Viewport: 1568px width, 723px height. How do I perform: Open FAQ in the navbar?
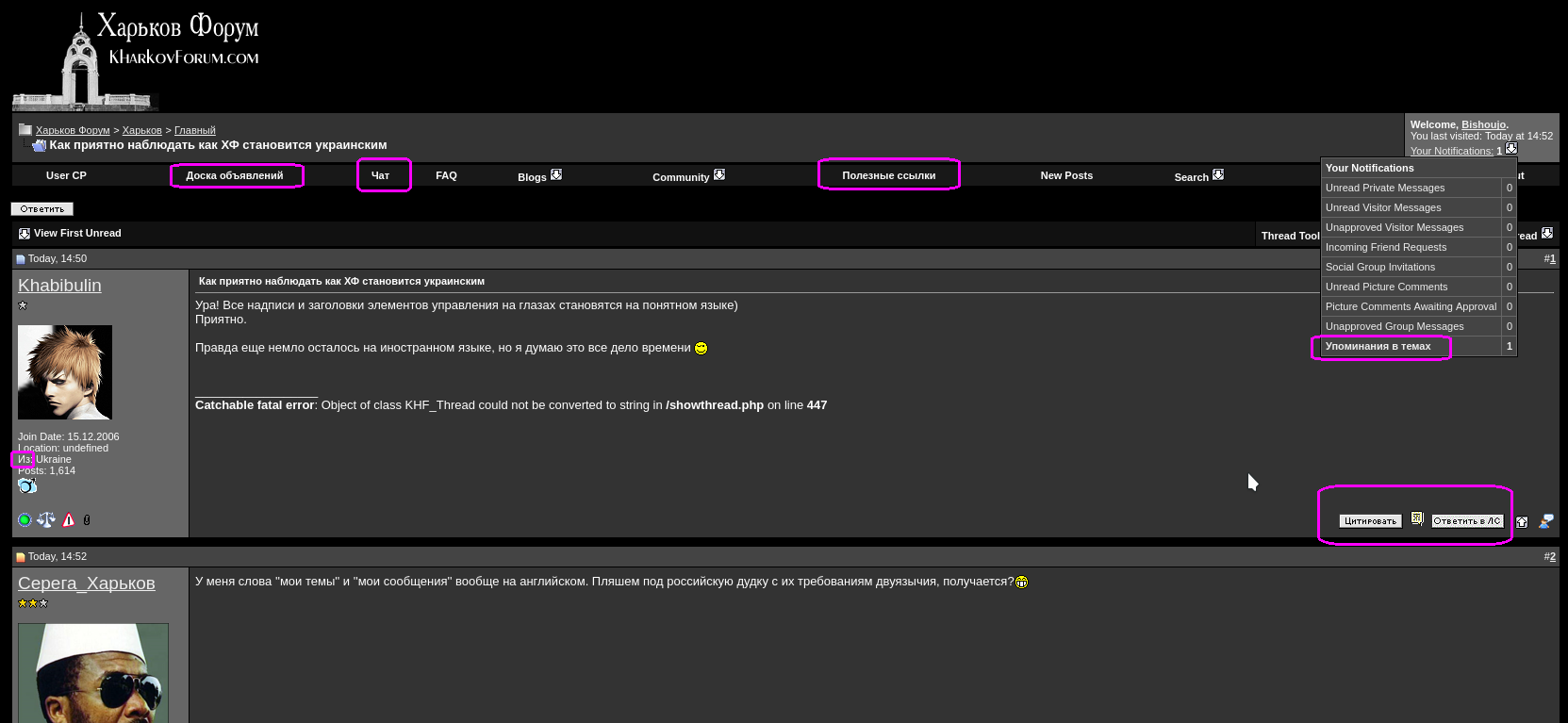coord(446,175)
